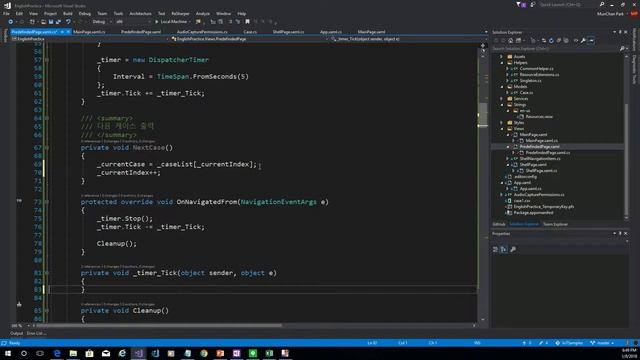Screen dimensions: 640x360
Task: Select App.xaml in Solution Explorer
Action: point(522,182)
